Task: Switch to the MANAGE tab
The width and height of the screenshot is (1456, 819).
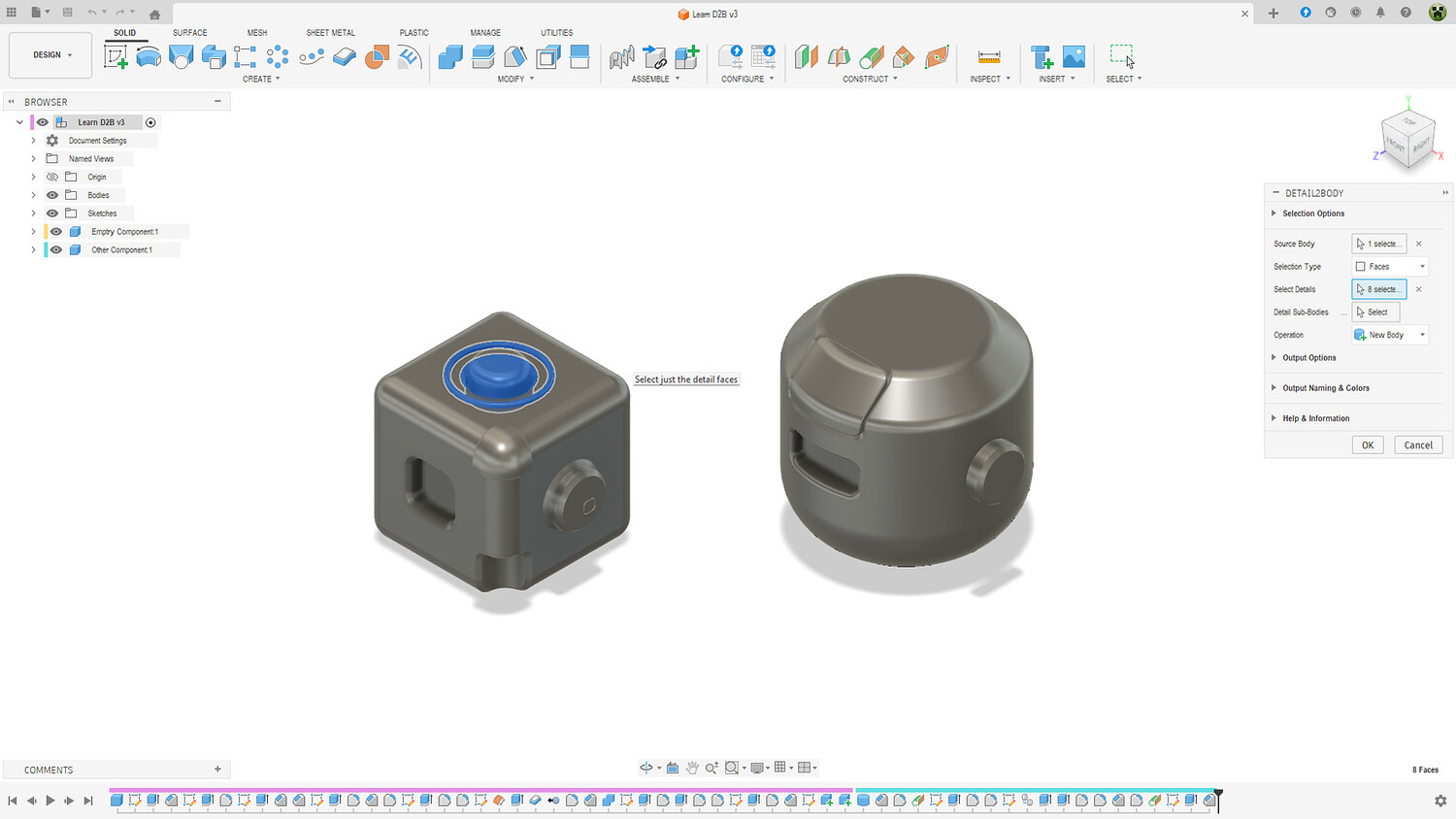Action: 485,33
